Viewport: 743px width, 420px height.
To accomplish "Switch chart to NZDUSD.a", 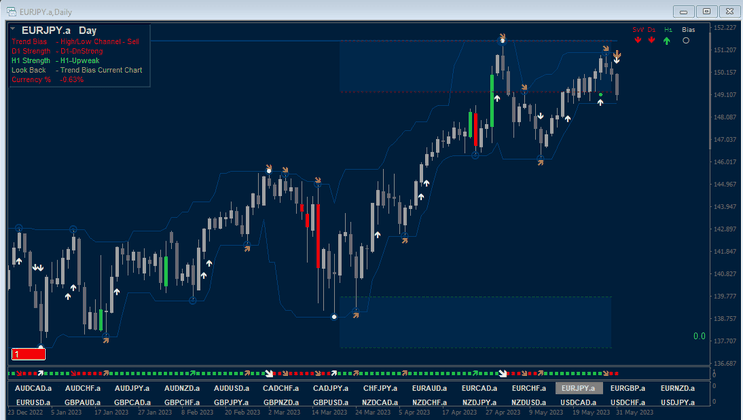I will (529, 402).
